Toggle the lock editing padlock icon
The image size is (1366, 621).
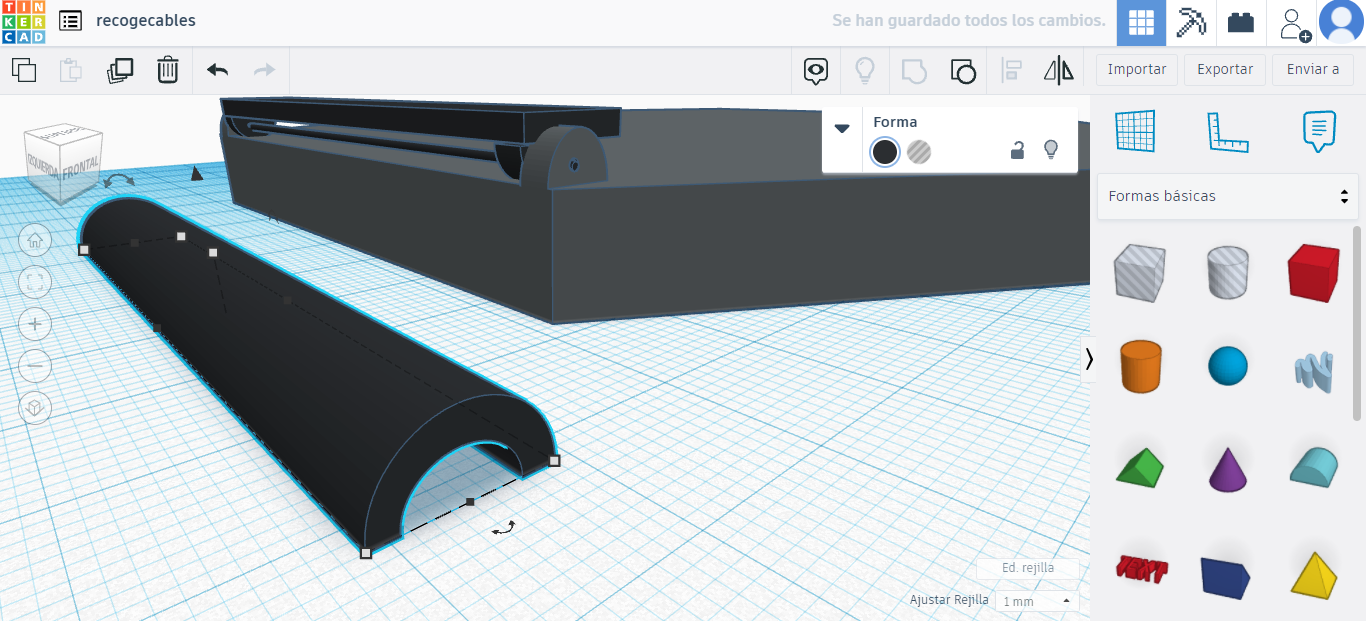(1017, 150)
